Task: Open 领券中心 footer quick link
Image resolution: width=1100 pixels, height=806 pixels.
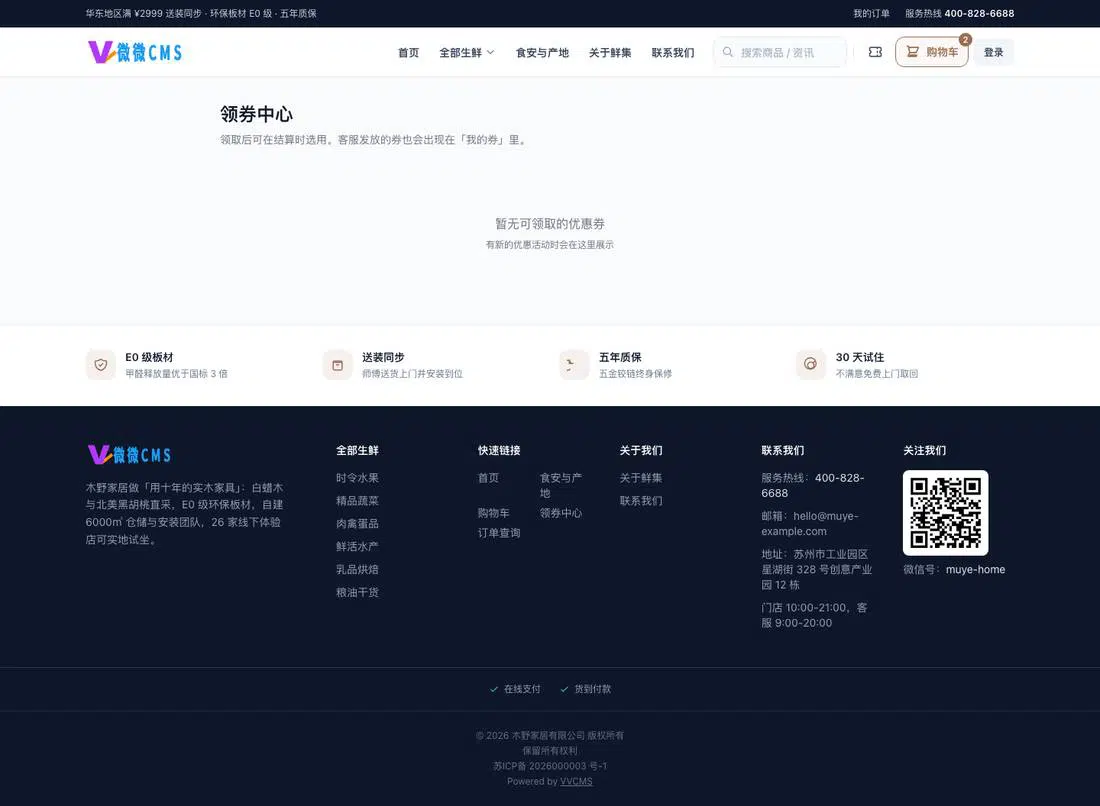Action: pyautogui.click(x=561, y=513)
